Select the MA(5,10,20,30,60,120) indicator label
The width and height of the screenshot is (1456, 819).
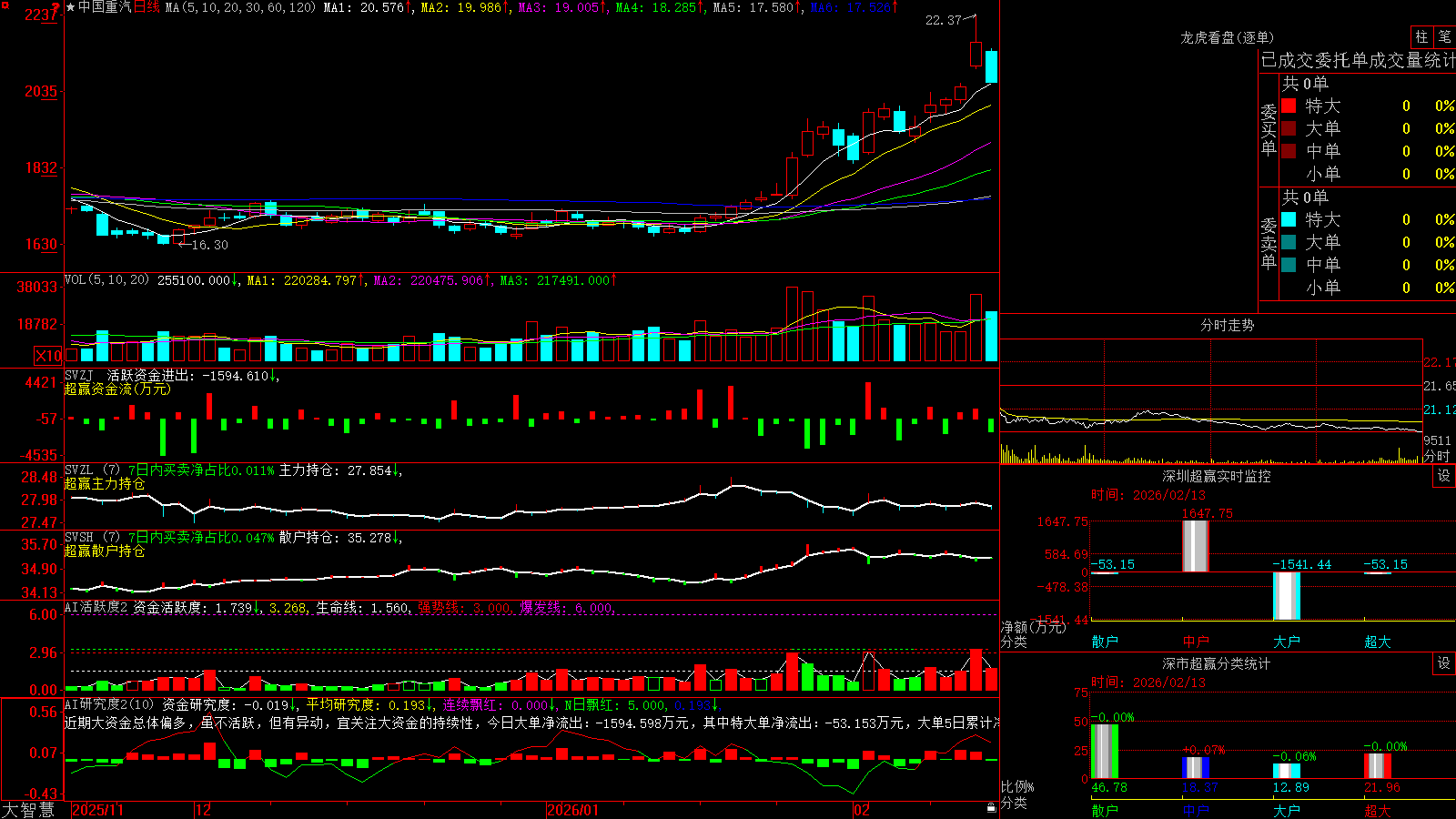pyautogui.click(x=241, y=7)
